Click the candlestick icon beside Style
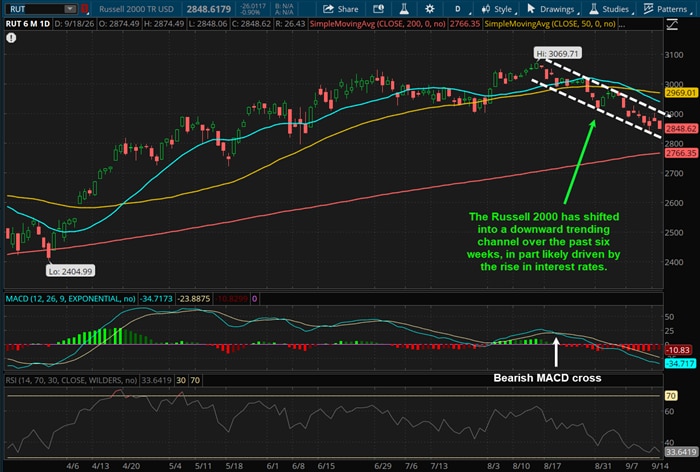 pyautogui.click(x=486, y=9)
